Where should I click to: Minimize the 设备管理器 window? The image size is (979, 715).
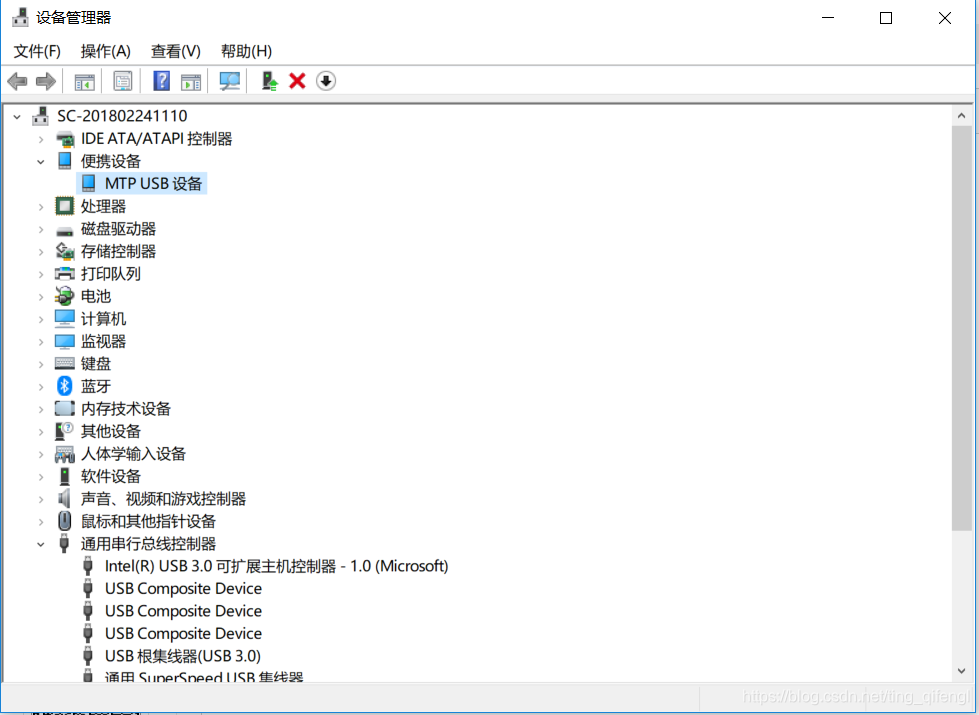point(828,17)
